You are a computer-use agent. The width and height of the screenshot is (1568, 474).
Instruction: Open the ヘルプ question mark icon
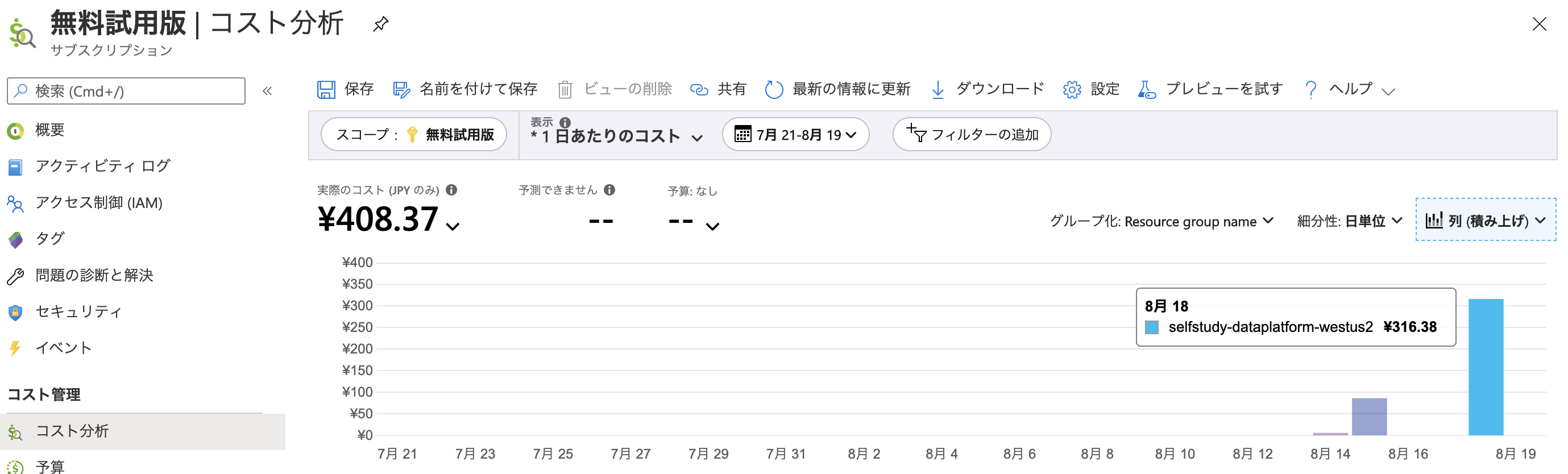pyautogui.click(x=1310, y=89)
